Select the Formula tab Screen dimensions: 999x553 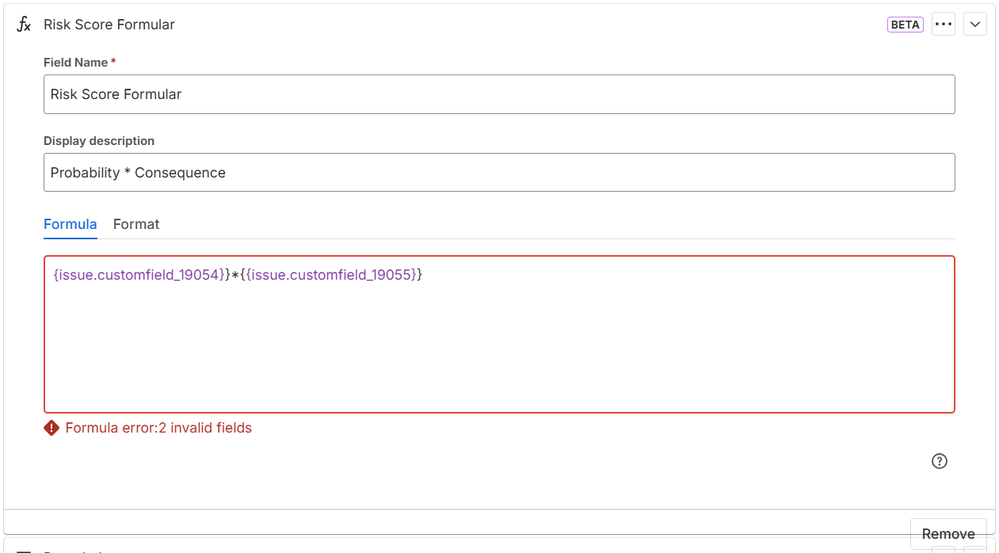(x=70, y=224)
